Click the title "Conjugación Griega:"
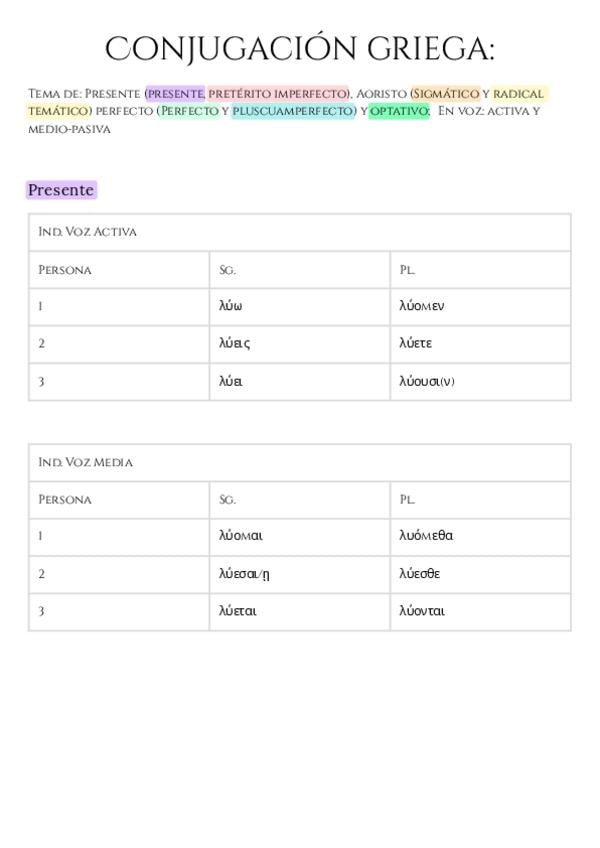The width and height of the screenshot is (600, 848). (300, 49)
